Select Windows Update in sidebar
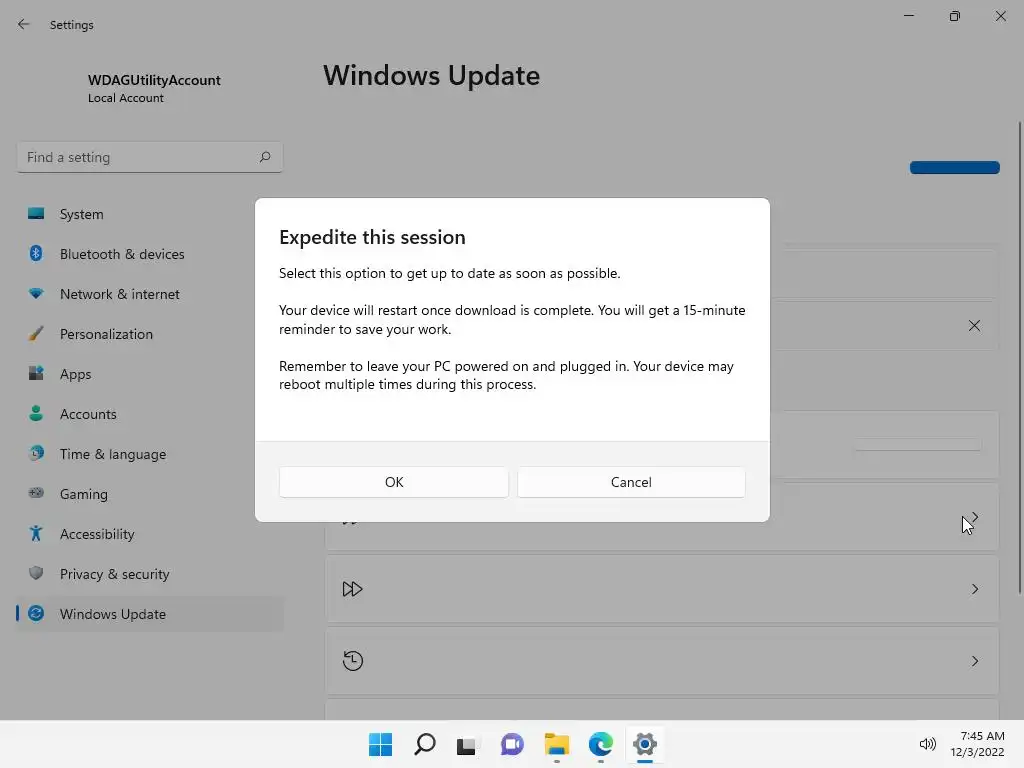This screenshot has height=768, width=1024. (150, 614)
